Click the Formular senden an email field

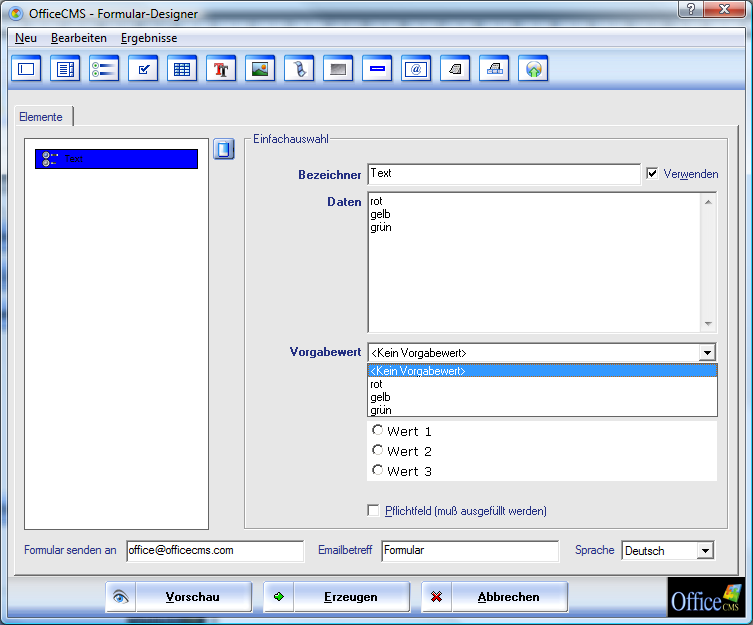215,551
